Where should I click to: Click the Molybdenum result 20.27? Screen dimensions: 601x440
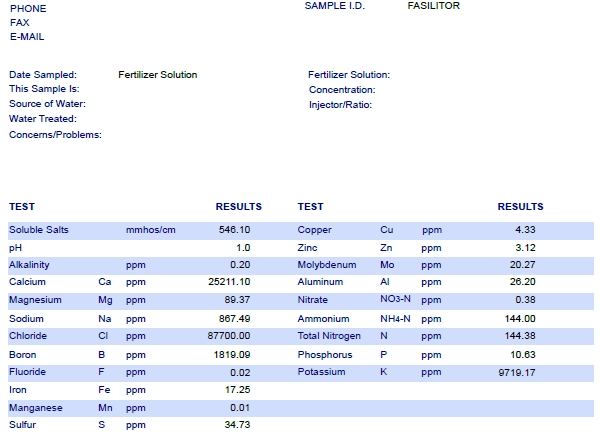(x=523, y=265)
